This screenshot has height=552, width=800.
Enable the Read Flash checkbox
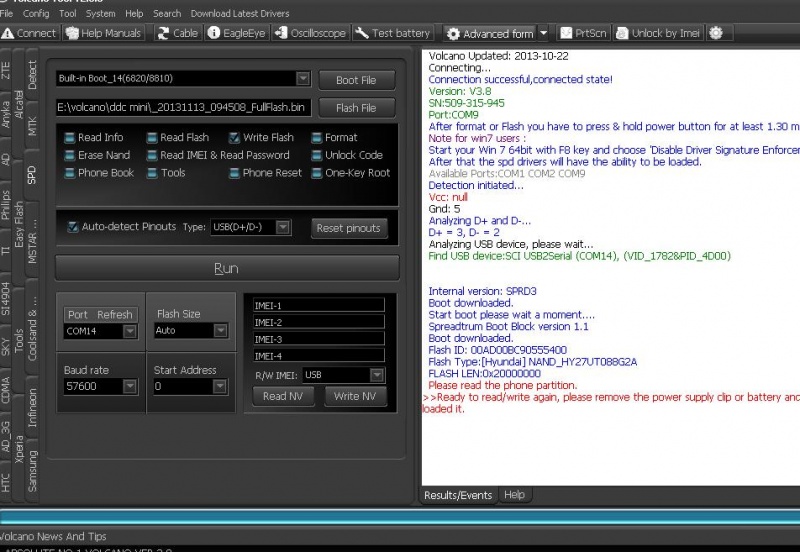click(x=152, y=138)
